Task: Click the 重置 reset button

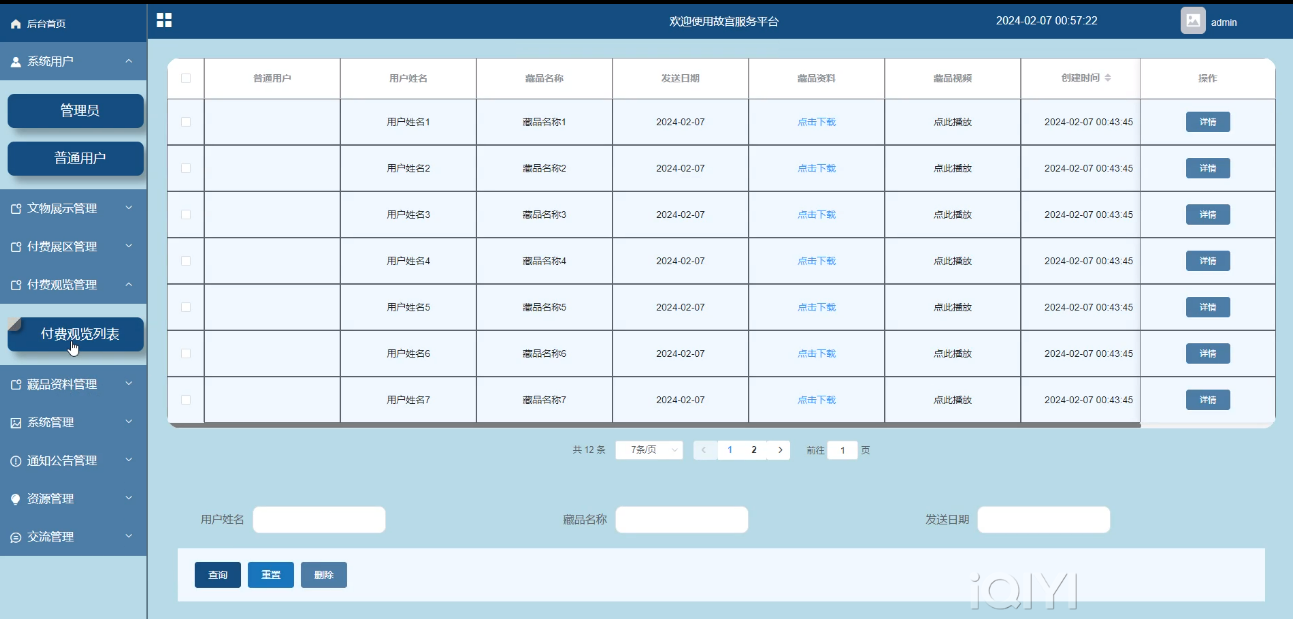Action: tap(271, 575)
